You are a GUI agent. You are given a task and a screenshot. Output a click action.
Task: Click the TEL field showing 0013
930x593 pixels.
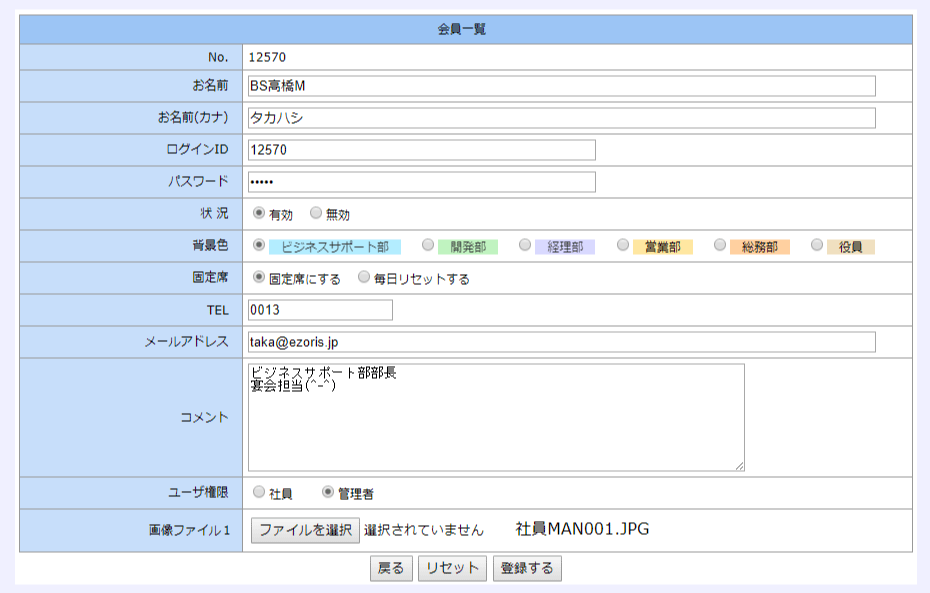click(320, 310)
